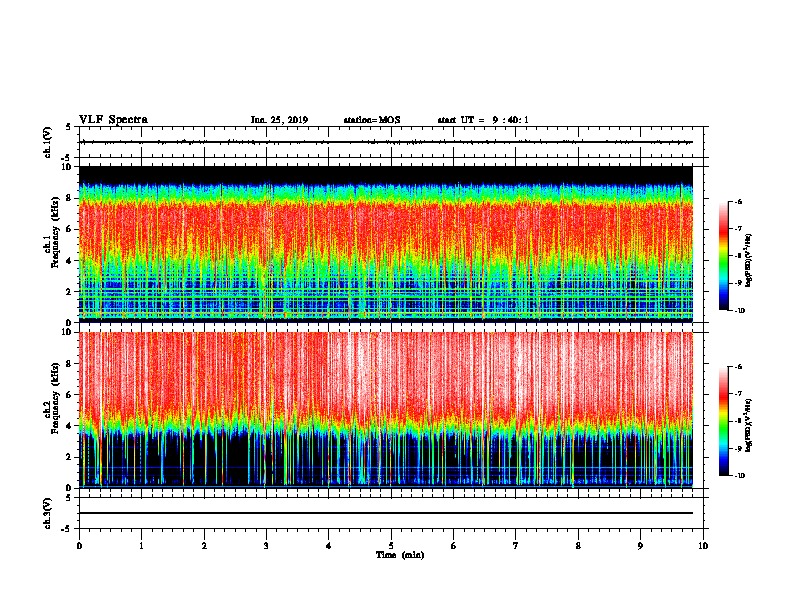Click the "ch.1(V)" waveform axis label
The width and height of the screenshot is (792, 612).
tap(48, 142)
